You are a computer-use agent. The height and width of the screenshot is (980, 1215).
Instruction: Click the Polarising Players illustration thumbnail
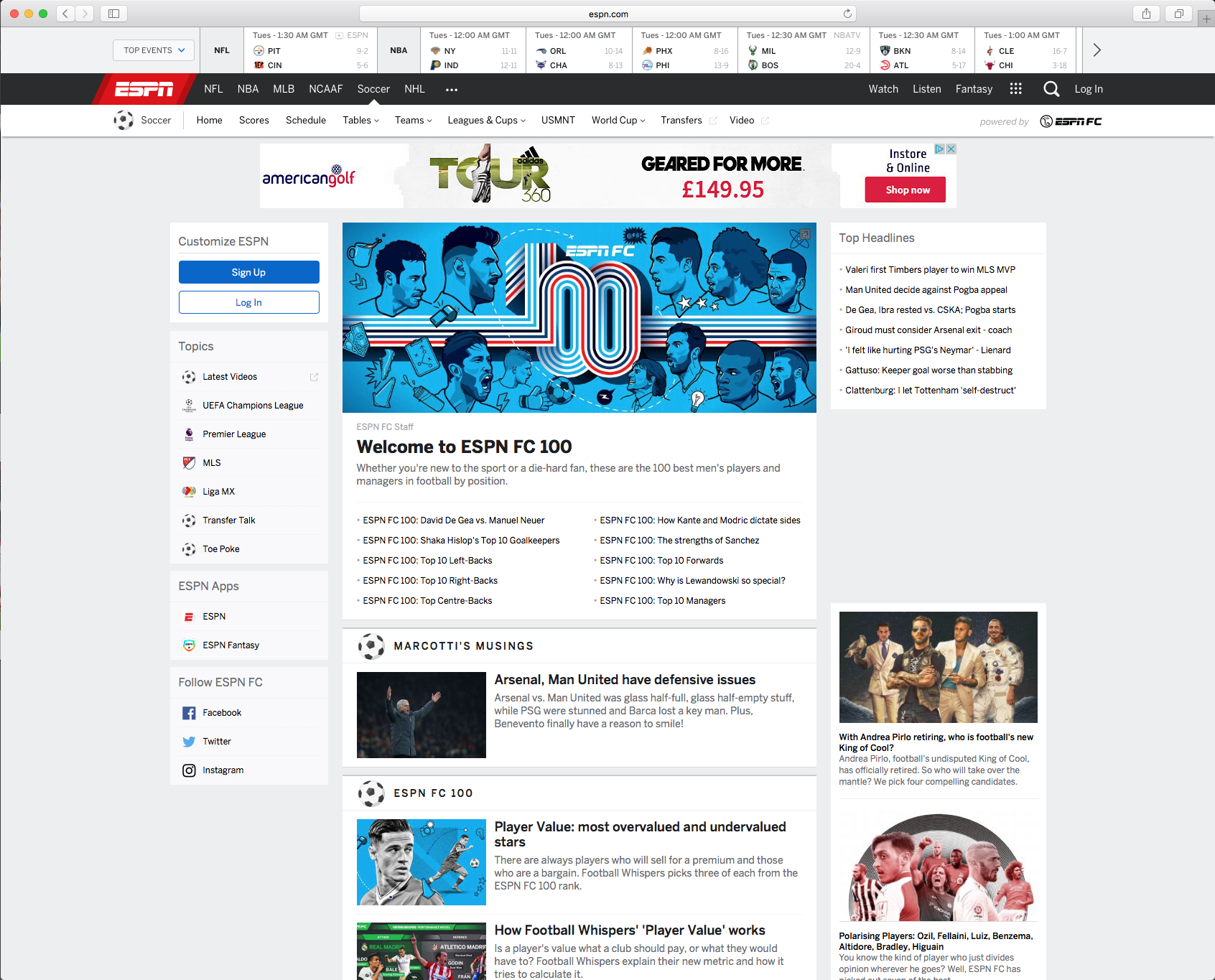(x=938, y=867)
